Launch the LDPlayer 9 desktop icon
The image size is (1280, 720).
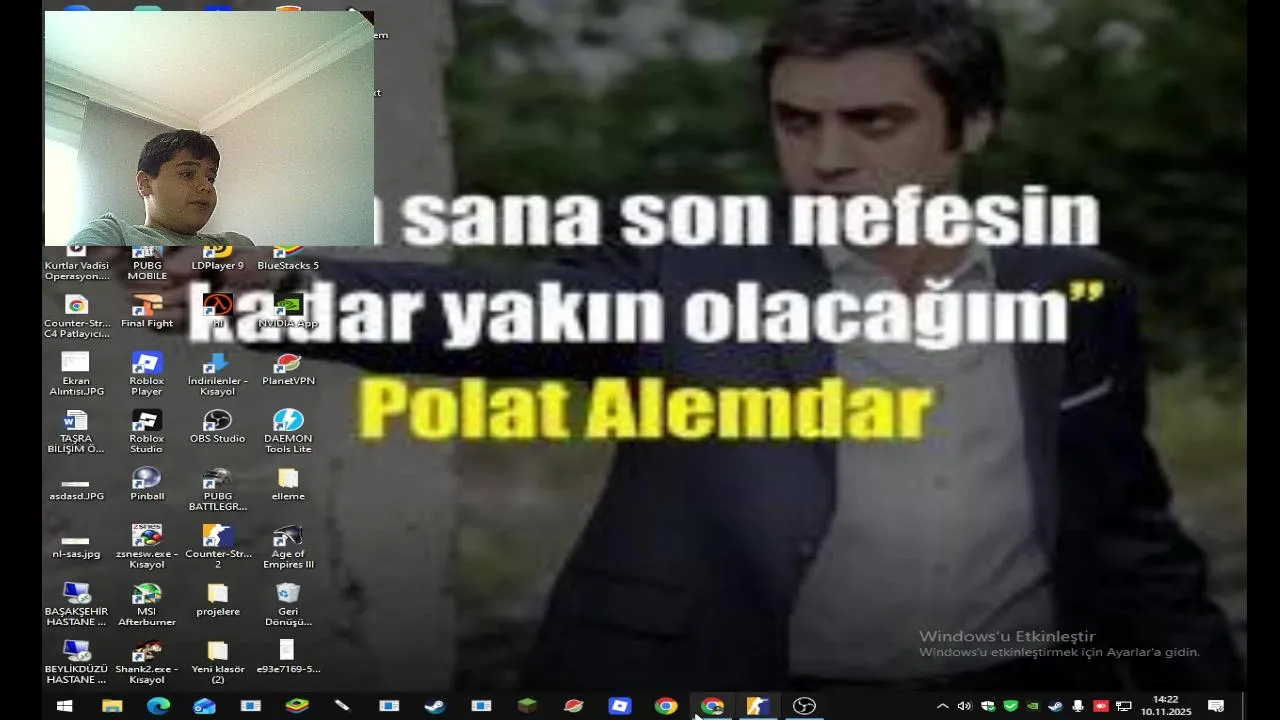pos(217,259)
